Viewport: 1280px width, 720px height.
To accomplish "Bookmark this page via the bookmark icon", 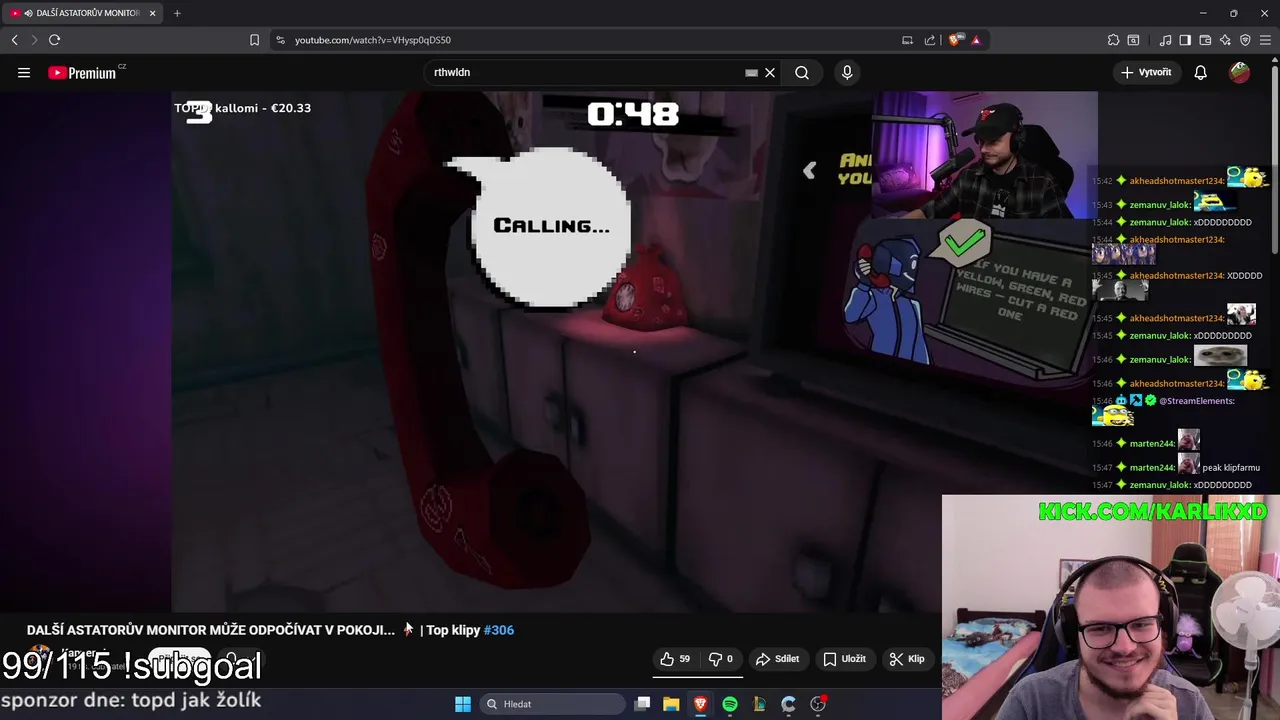I will click(254, 40).
